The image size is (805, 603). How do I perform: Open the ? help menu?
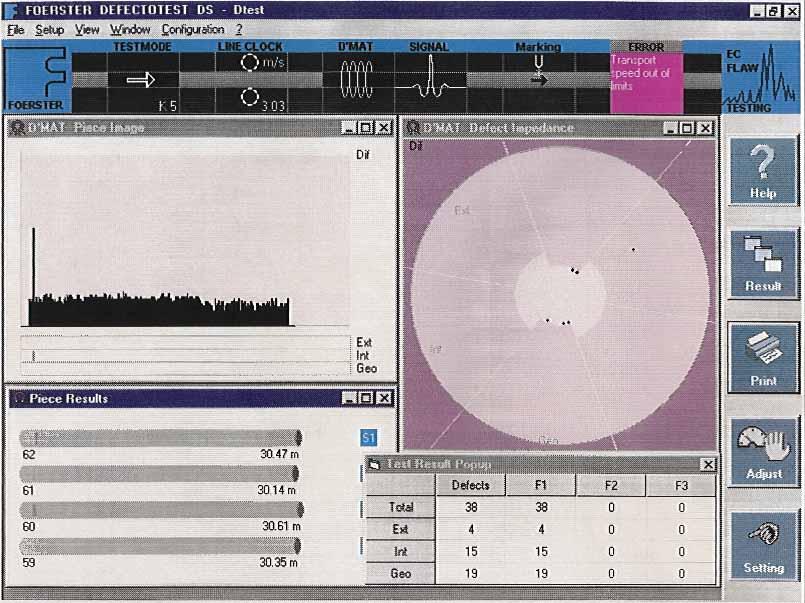(x=239, y=30)
